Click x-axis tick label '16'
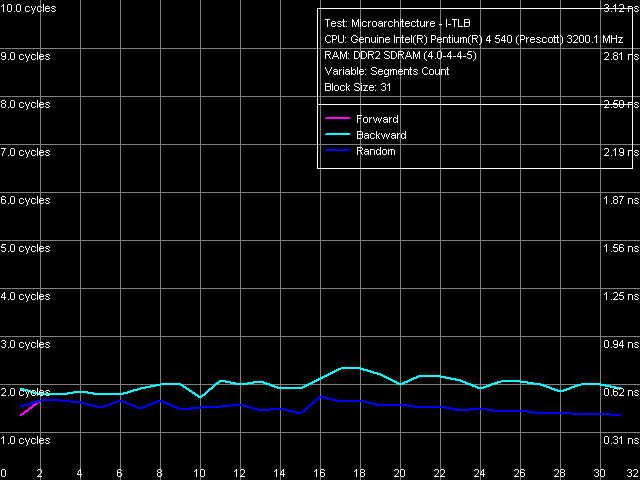This screenshot has width=640, height=480. click(319, 473)
